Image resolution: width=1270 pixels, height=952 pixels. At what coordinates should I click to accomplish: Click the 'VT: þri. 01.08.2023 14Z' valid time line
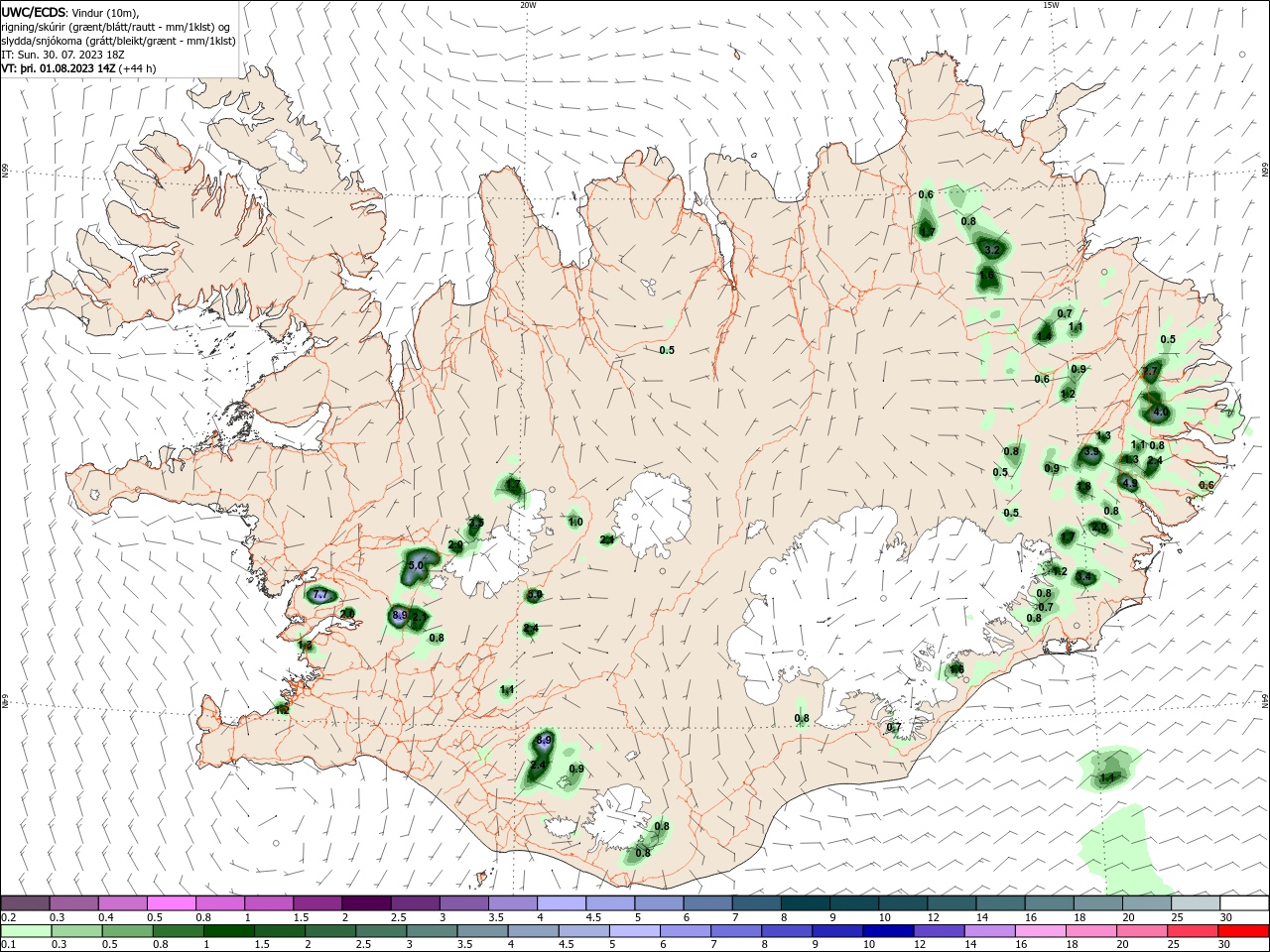(78, 68)
